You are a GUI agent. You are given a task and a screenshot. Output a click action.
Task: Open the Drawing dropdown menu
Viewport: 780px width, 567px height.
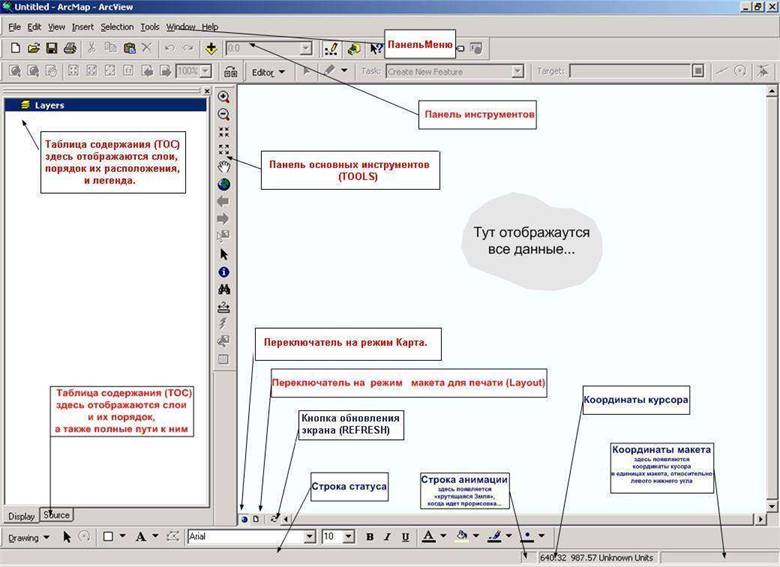tap(29, 537)
